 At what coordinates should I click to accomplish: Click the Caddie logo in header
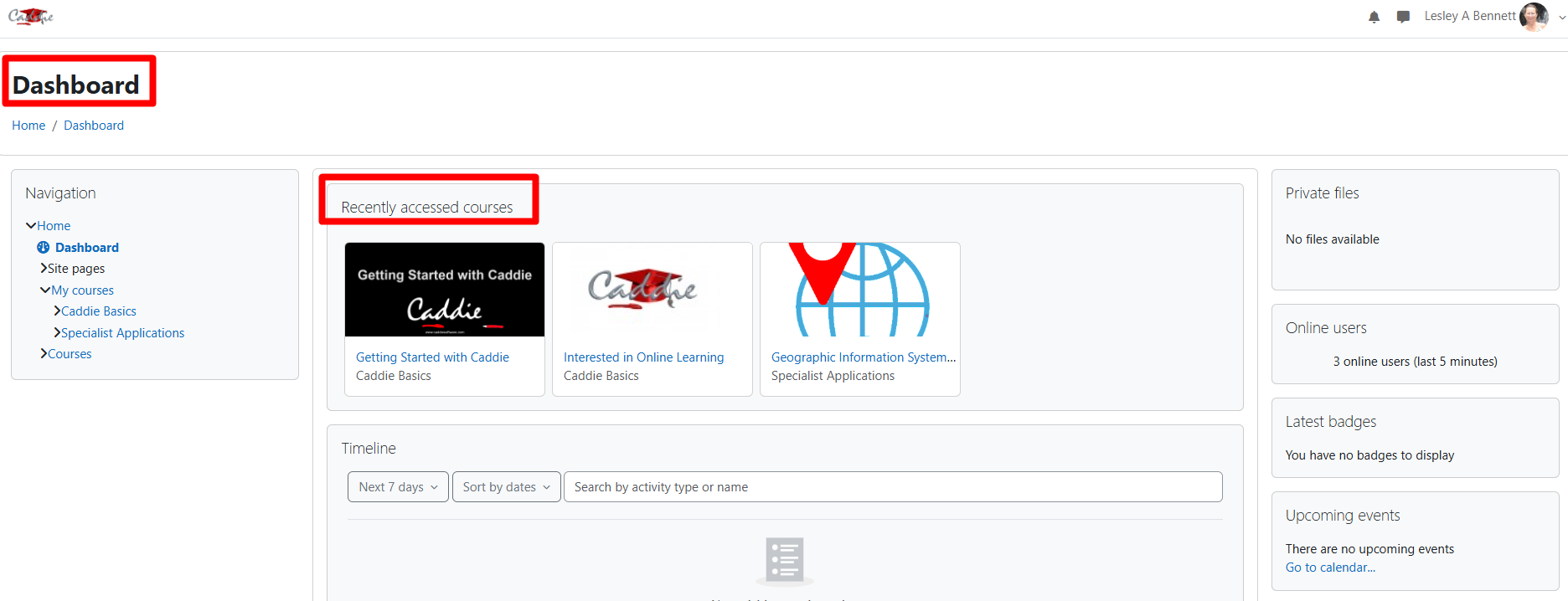(31, 16)
